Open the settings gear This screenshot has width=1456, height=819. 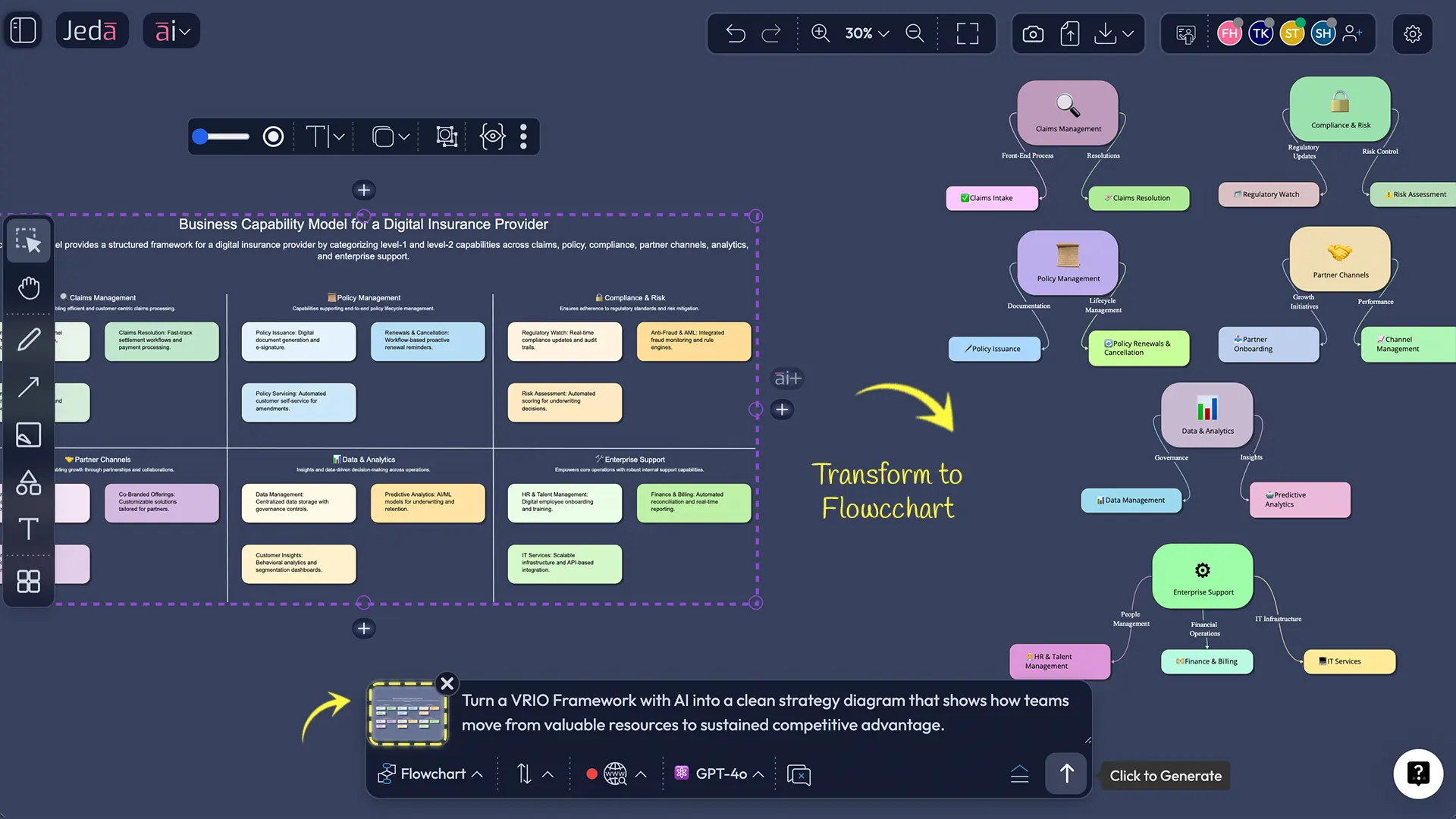1412,33
